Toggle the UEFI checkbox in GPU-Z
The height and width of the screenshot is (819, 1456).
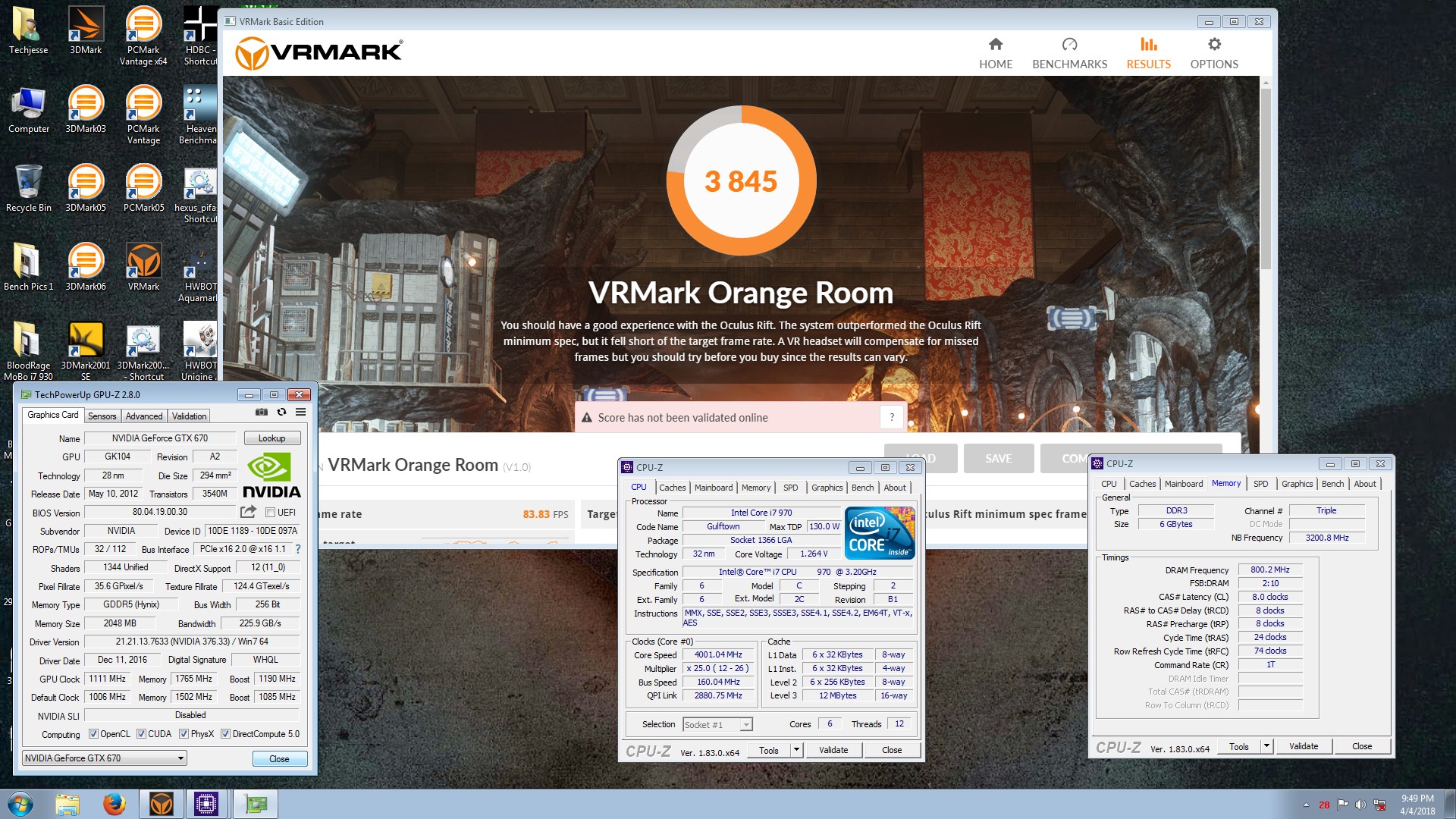coord(270,513)
